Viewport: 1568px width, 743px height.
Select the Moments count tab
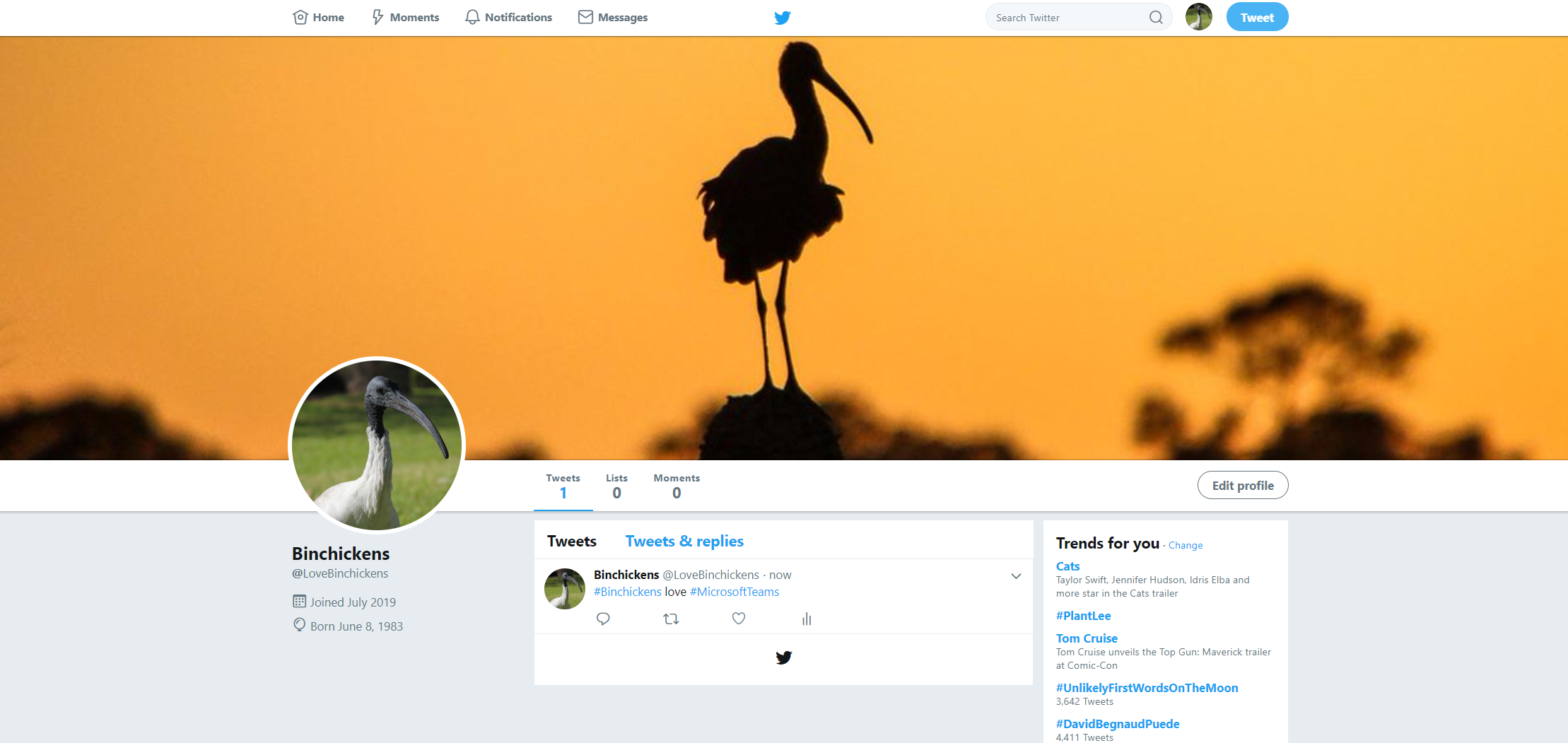[677, 486]
